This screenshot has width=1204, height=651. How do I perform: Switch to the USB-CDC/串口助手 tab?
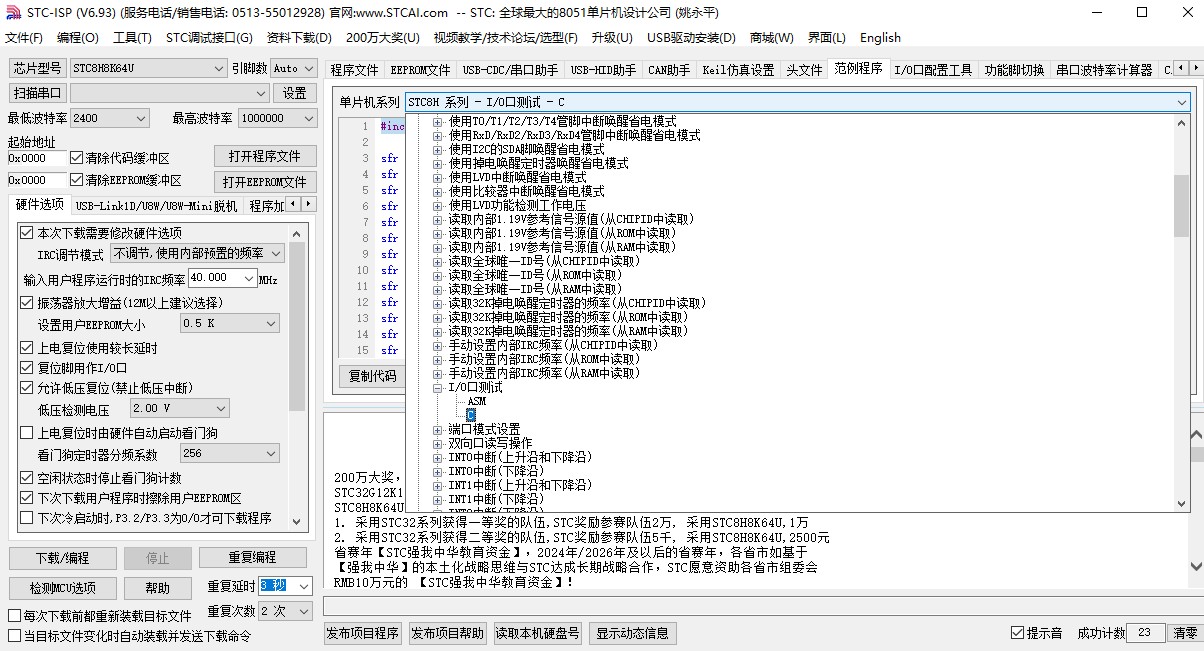tap(510, 70)
